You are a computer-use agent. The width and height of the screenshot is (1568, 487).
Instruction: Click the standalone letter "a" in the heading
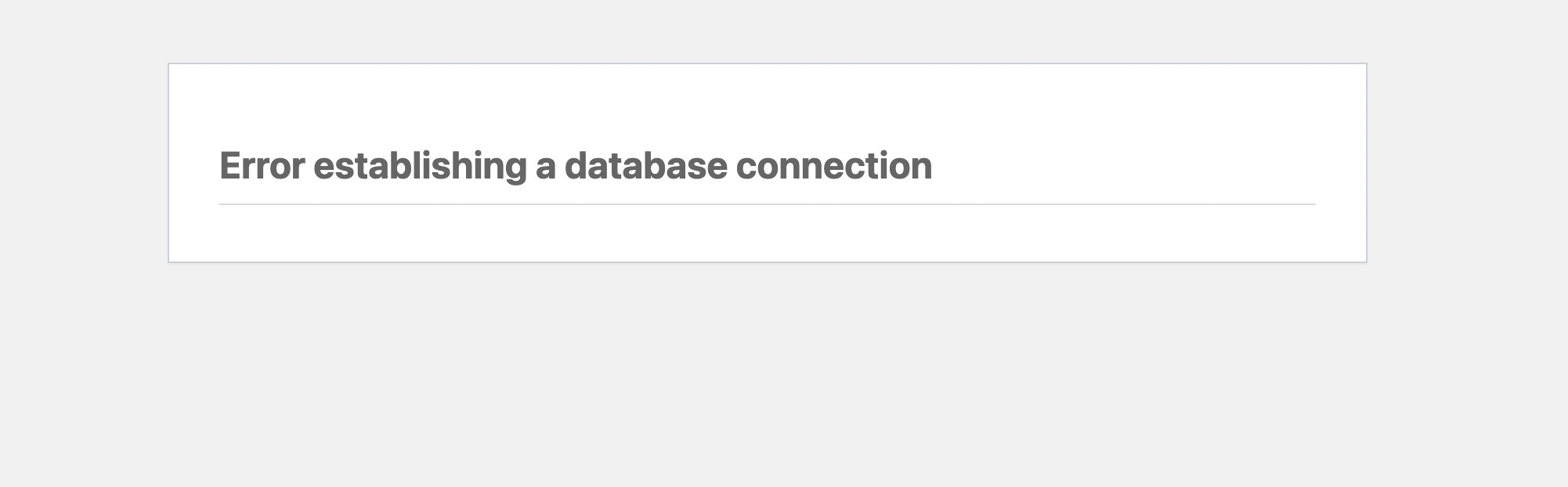pyautogui.click(x=546, y=169)
